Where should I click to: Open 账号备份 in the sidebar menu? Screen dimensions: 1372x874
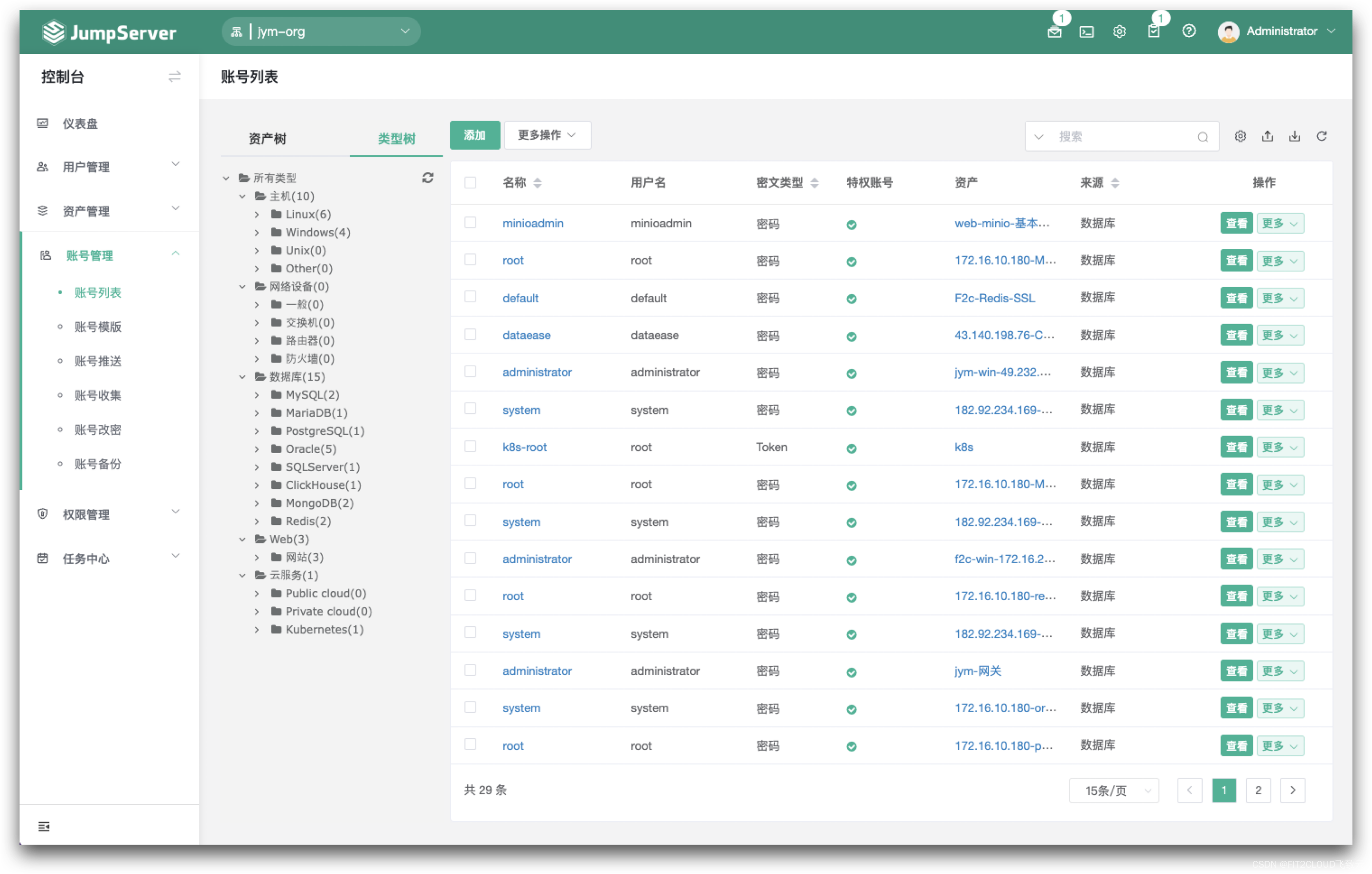click(x=98, y=463)
